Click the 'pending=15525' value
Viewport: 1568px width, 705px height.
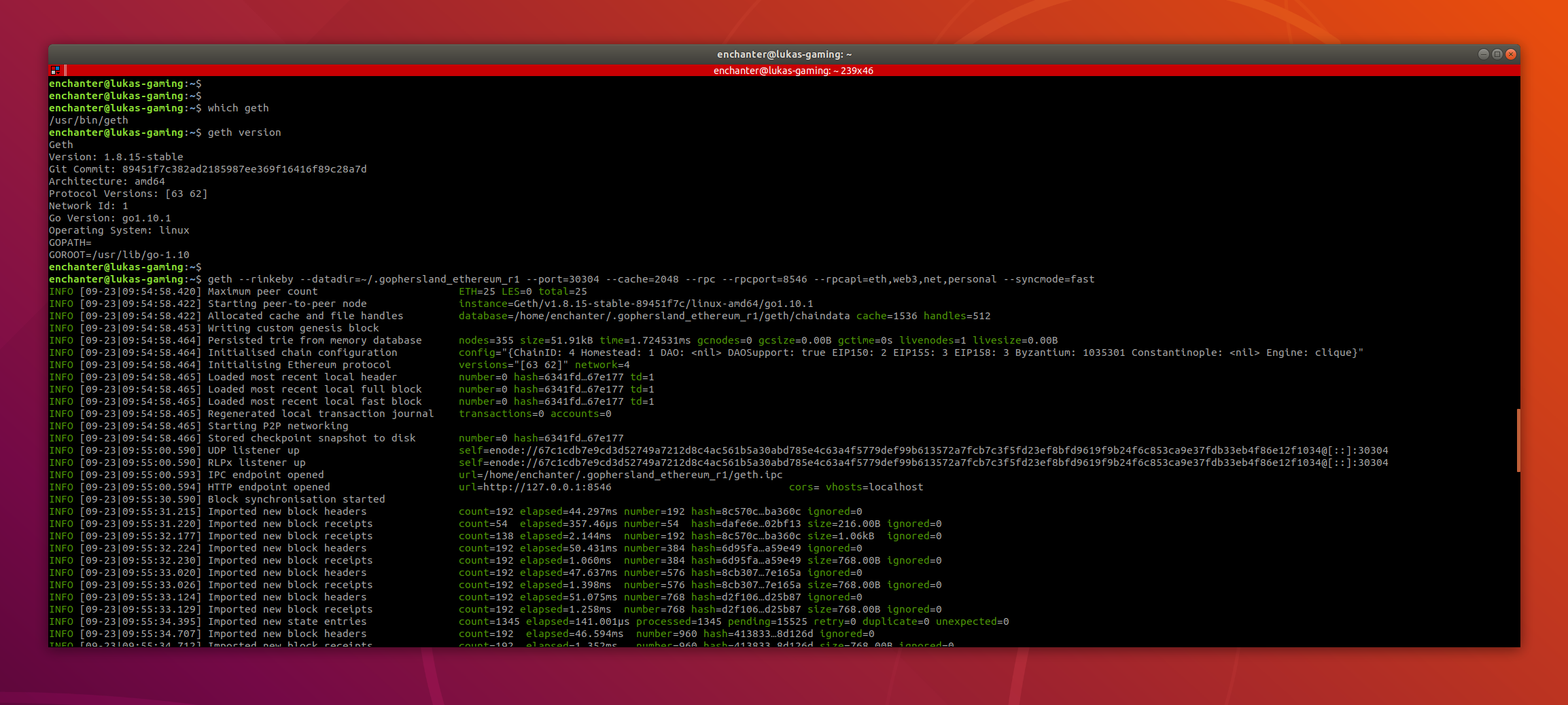pyautogui.click(x=767, y=621)
